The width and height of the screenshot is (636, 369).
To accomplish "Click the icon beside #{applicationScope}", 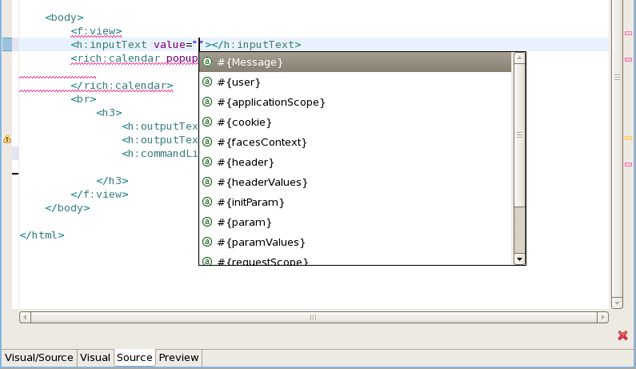I will click(x=207, y=102).
